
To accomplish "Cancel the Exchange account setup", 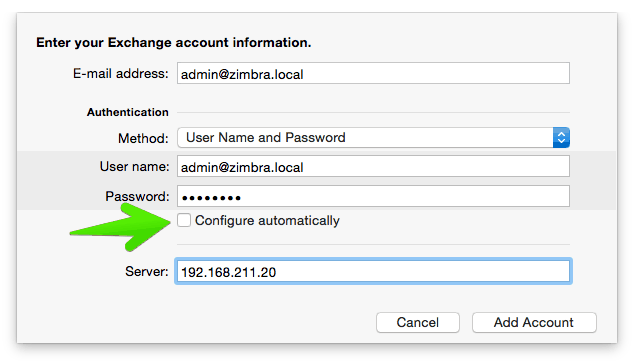I will coord(418,322).
